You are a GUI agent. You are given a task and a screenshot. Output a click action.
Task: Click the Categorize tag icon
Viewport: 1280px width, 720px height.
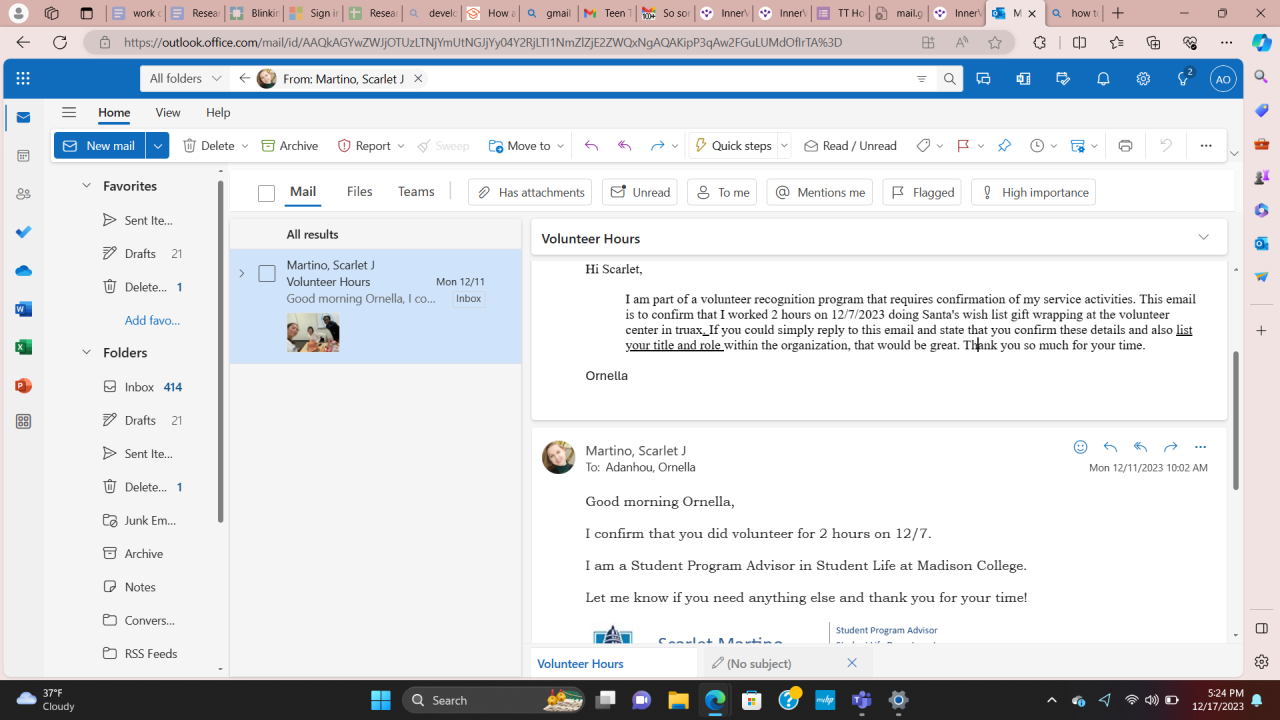click(x=923, y=146)
